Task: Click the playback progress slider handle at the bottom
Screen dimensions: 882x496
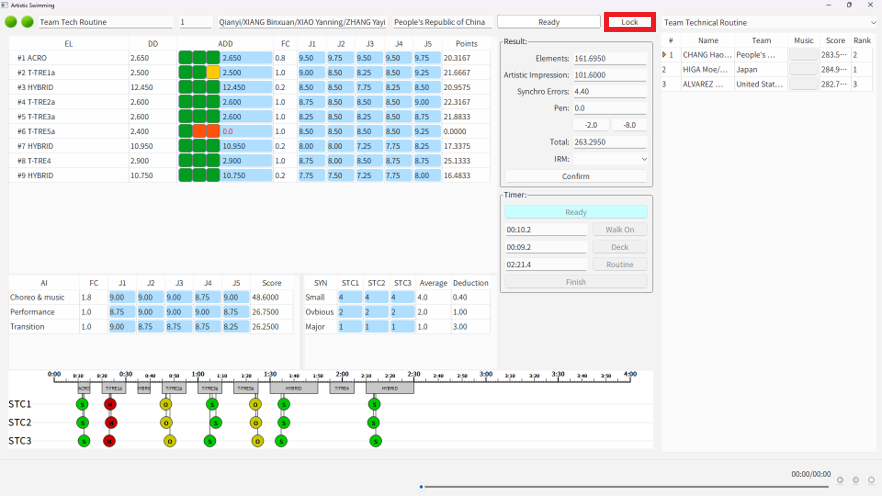Action: coord(421,486)
